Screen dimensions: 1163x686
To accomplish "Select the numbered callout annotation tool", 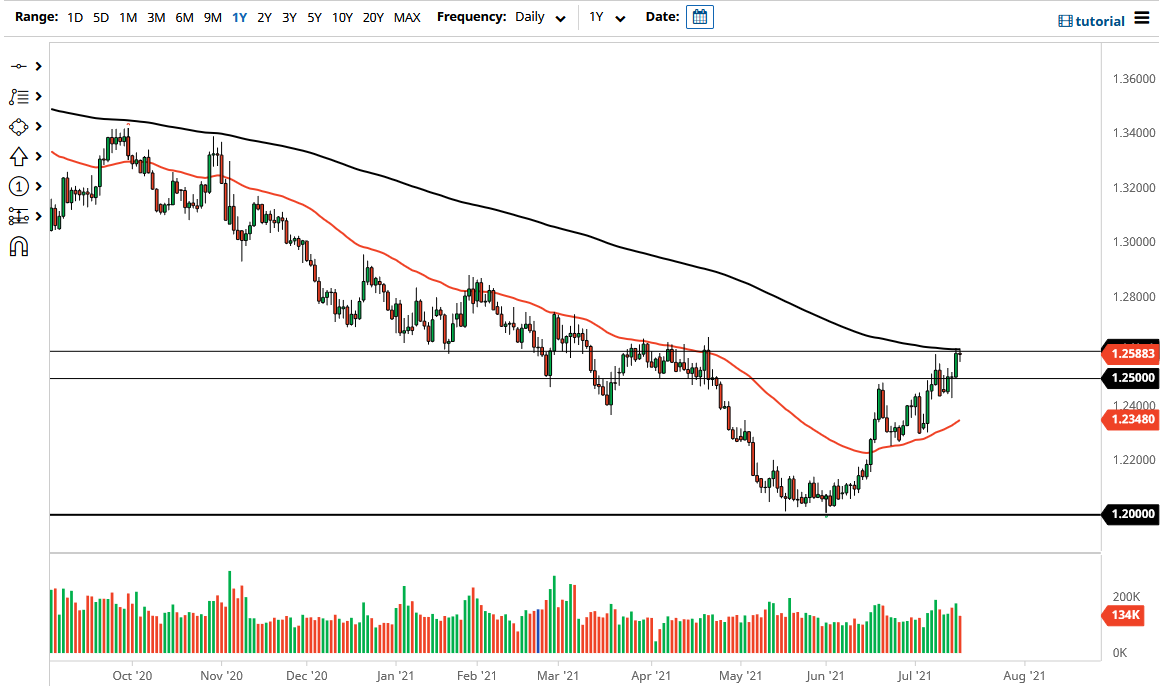I will tap(17, 186).
